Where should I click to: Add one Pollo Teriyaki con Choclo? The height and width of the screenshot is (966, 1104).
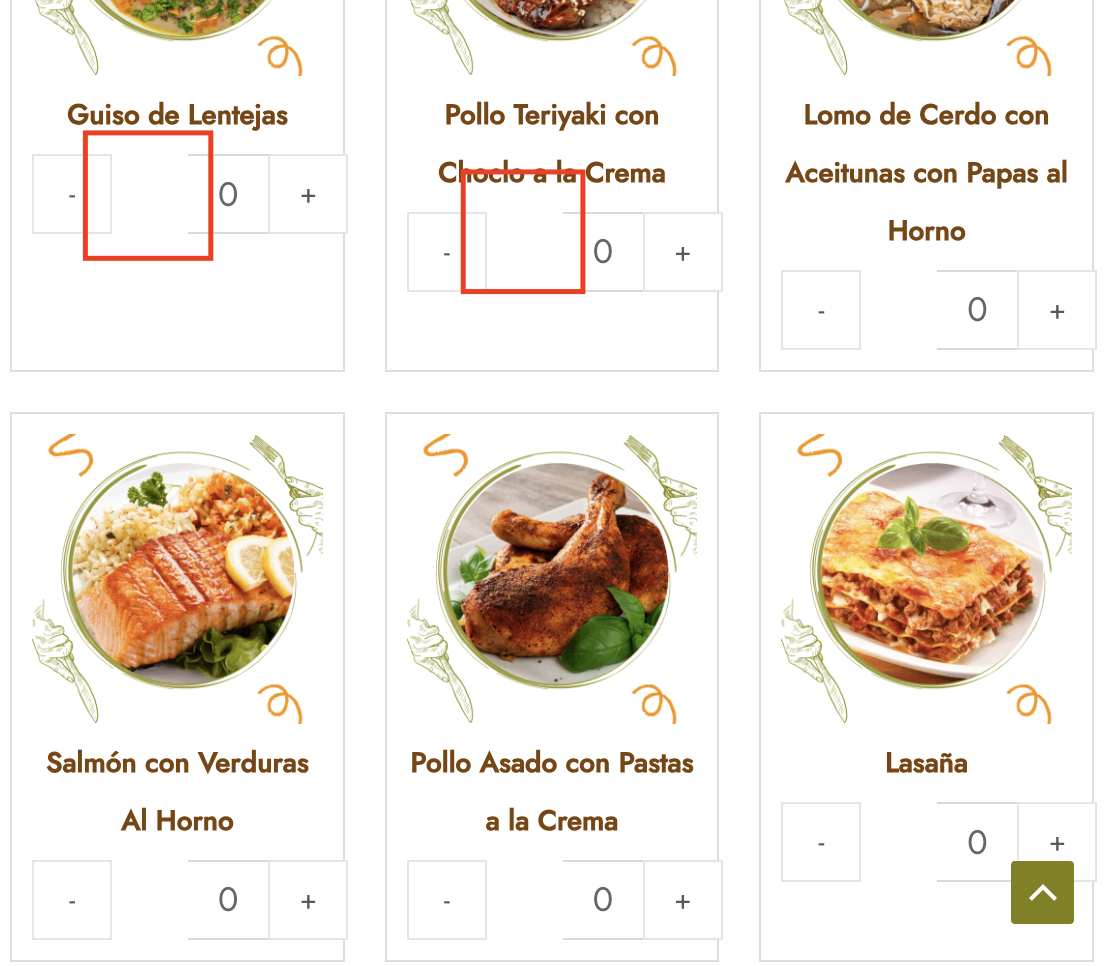click(x=682, y=252)
